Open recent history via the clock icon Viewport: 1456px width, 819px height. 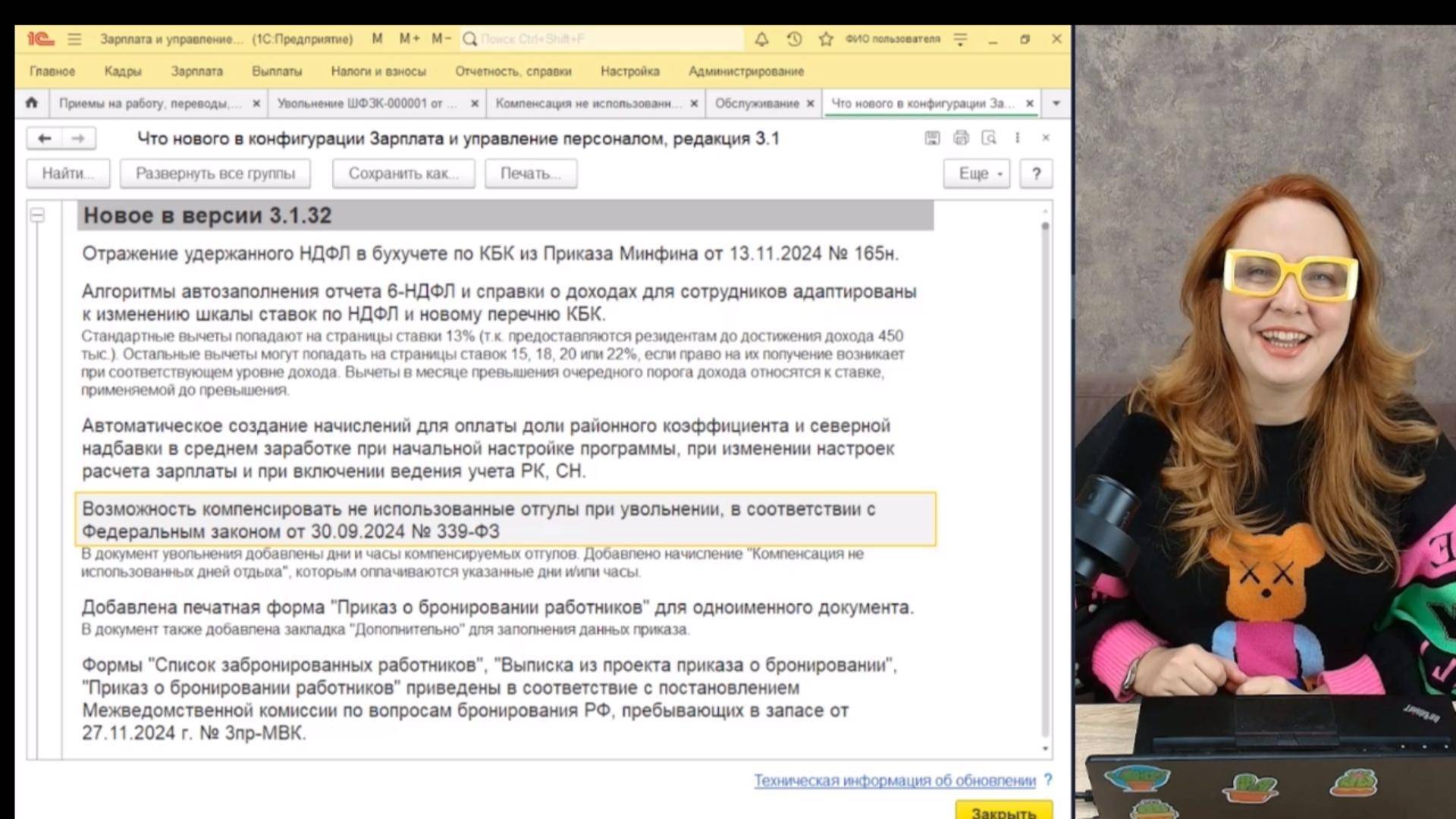click(792, 39)
